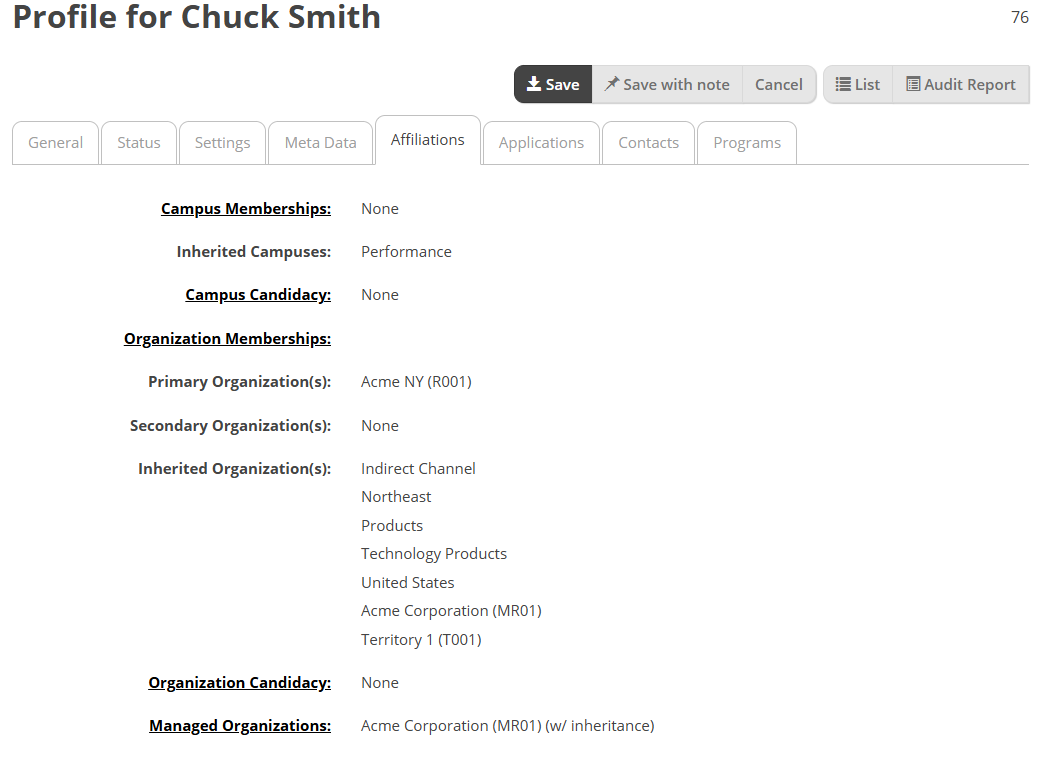Click the Audit Report label
Viewport: 1040px width, 759px height.
970,84
